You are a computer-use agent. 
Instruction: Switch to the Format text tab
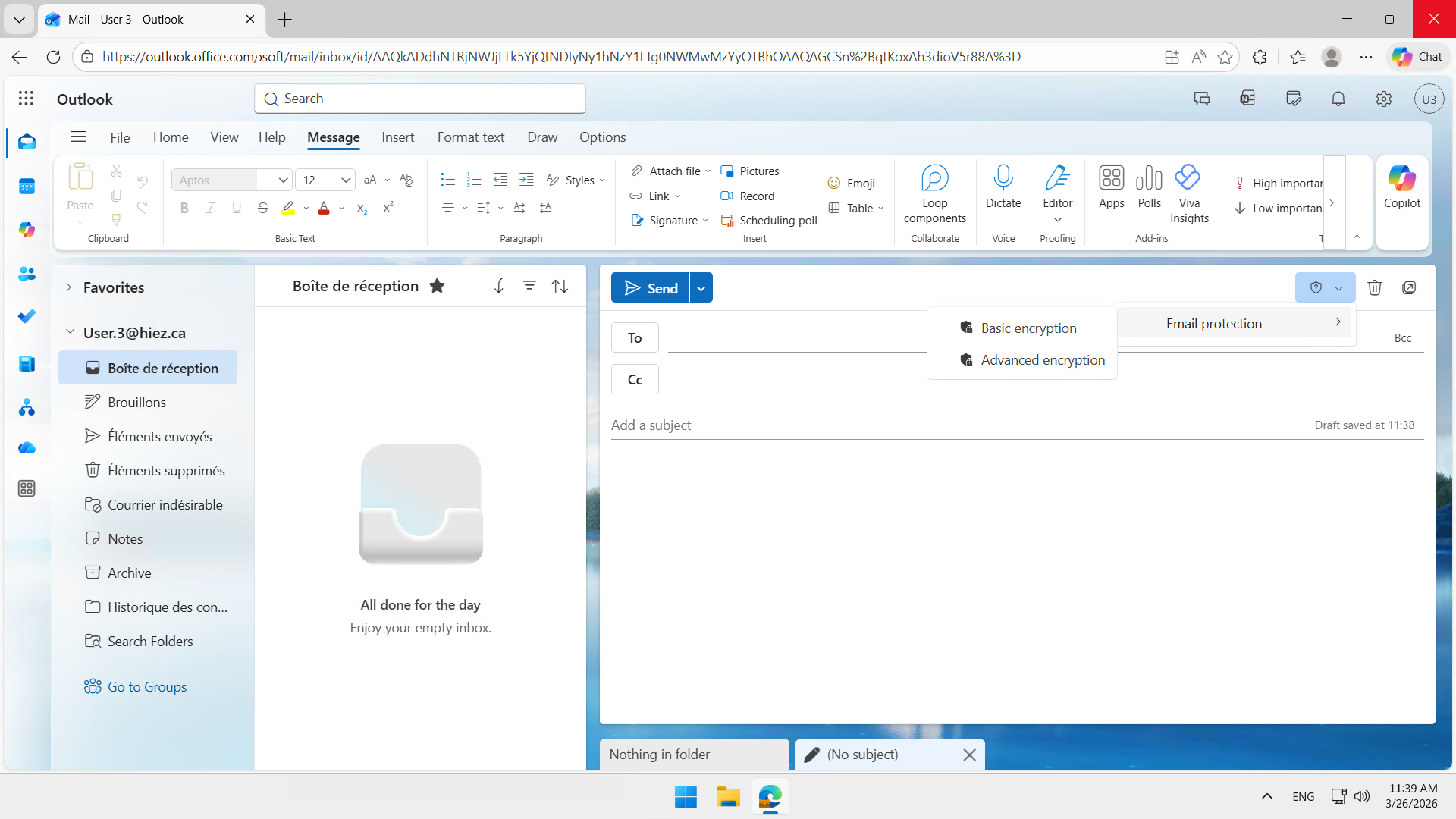pos(470,137)
